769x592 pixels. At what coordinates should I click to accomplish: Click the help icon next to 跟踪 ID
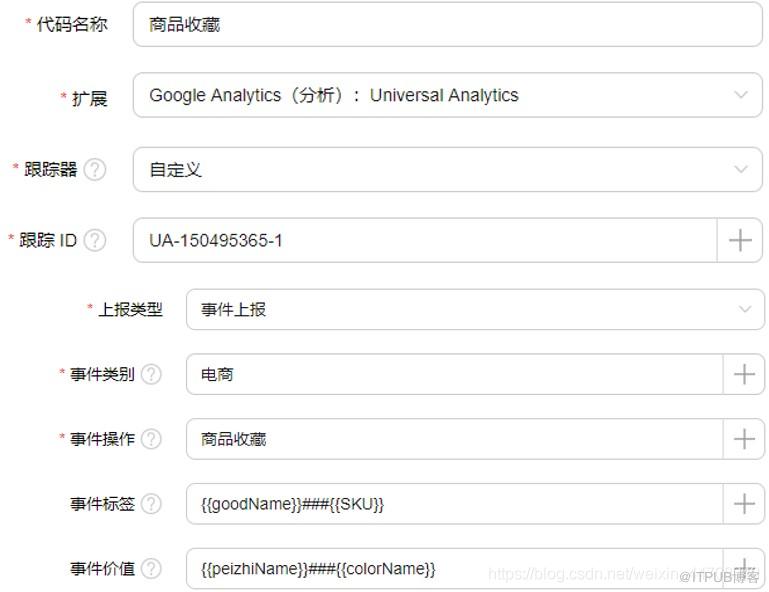pos(95,240)
